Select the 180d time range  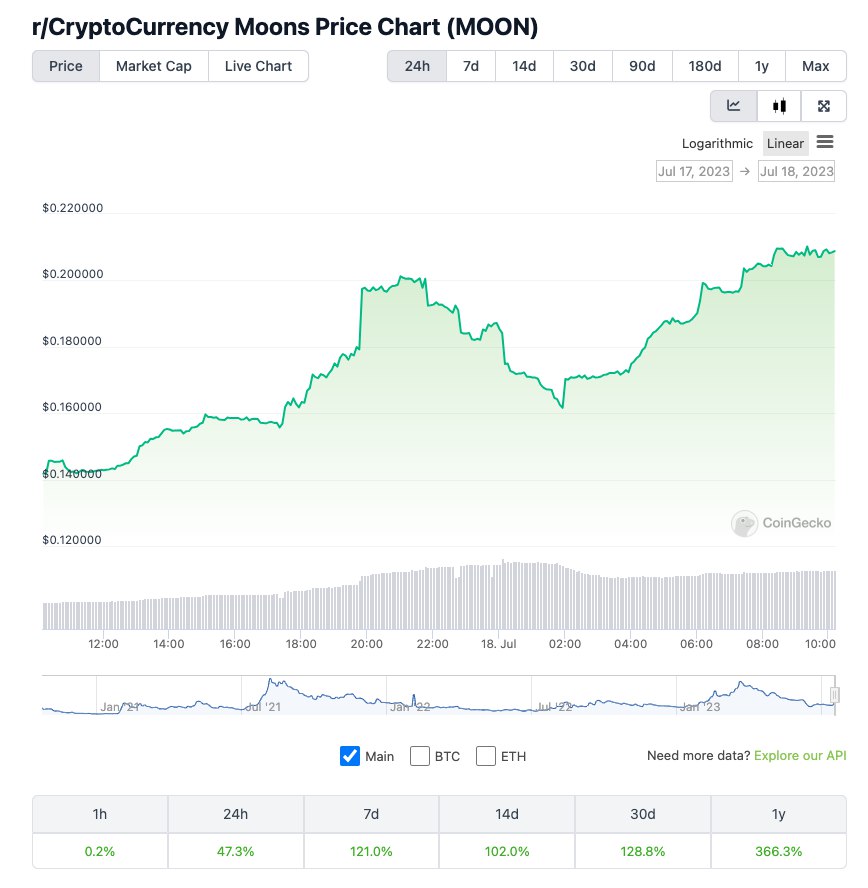[x=705, y=66]
